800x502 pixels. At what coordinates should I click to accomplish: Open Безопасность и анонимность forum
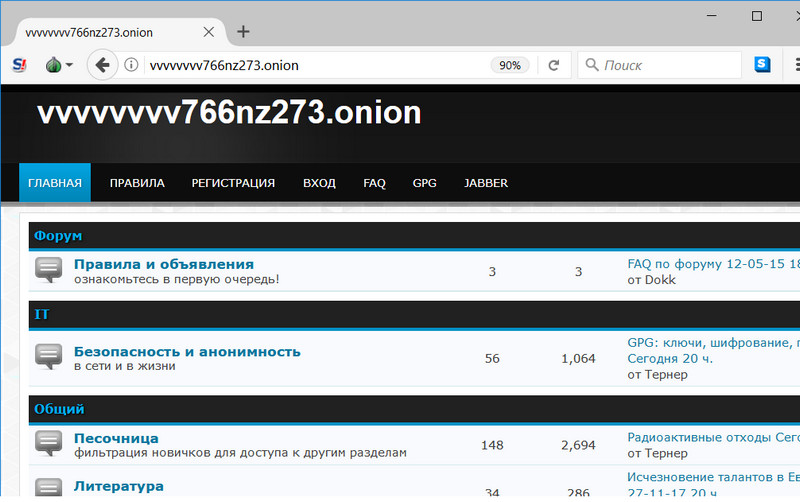187,351
